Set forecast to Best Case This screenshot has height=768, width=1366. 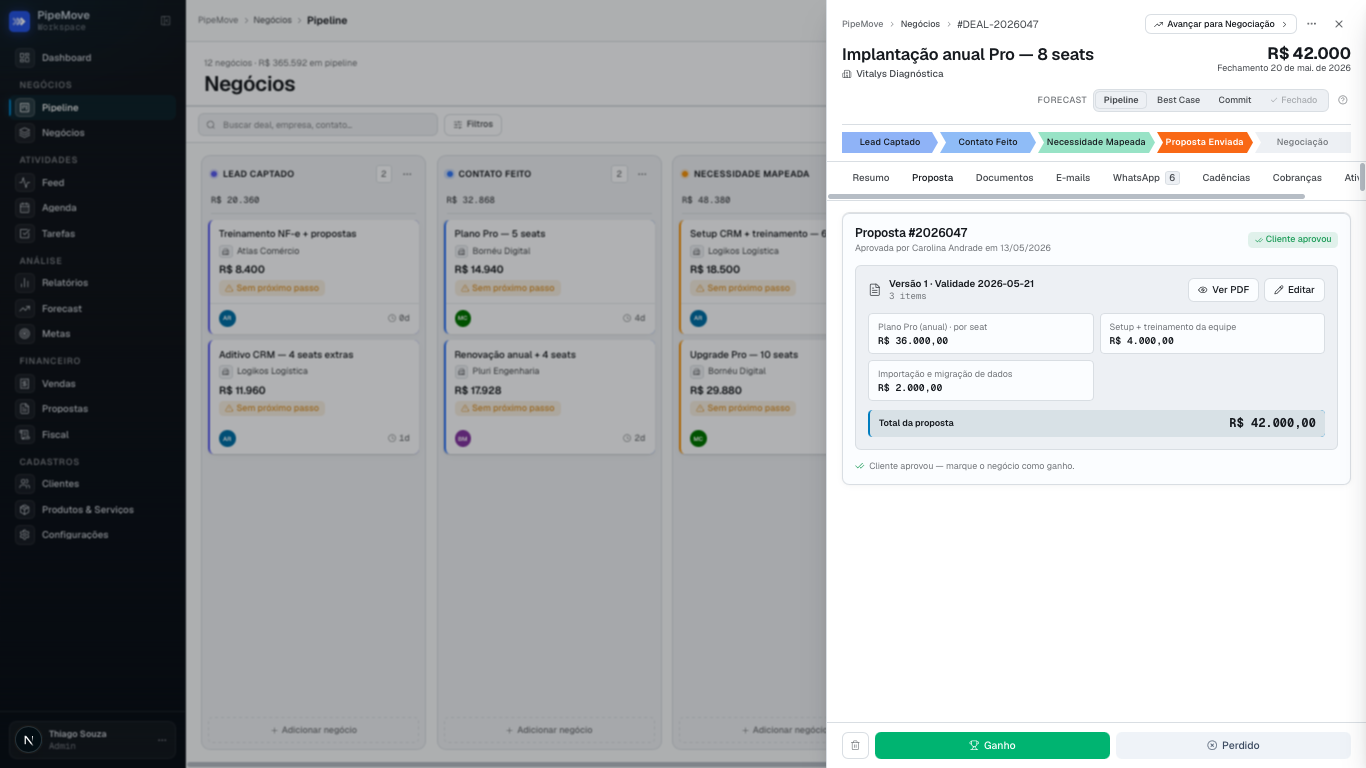(x=1178, y=100)
